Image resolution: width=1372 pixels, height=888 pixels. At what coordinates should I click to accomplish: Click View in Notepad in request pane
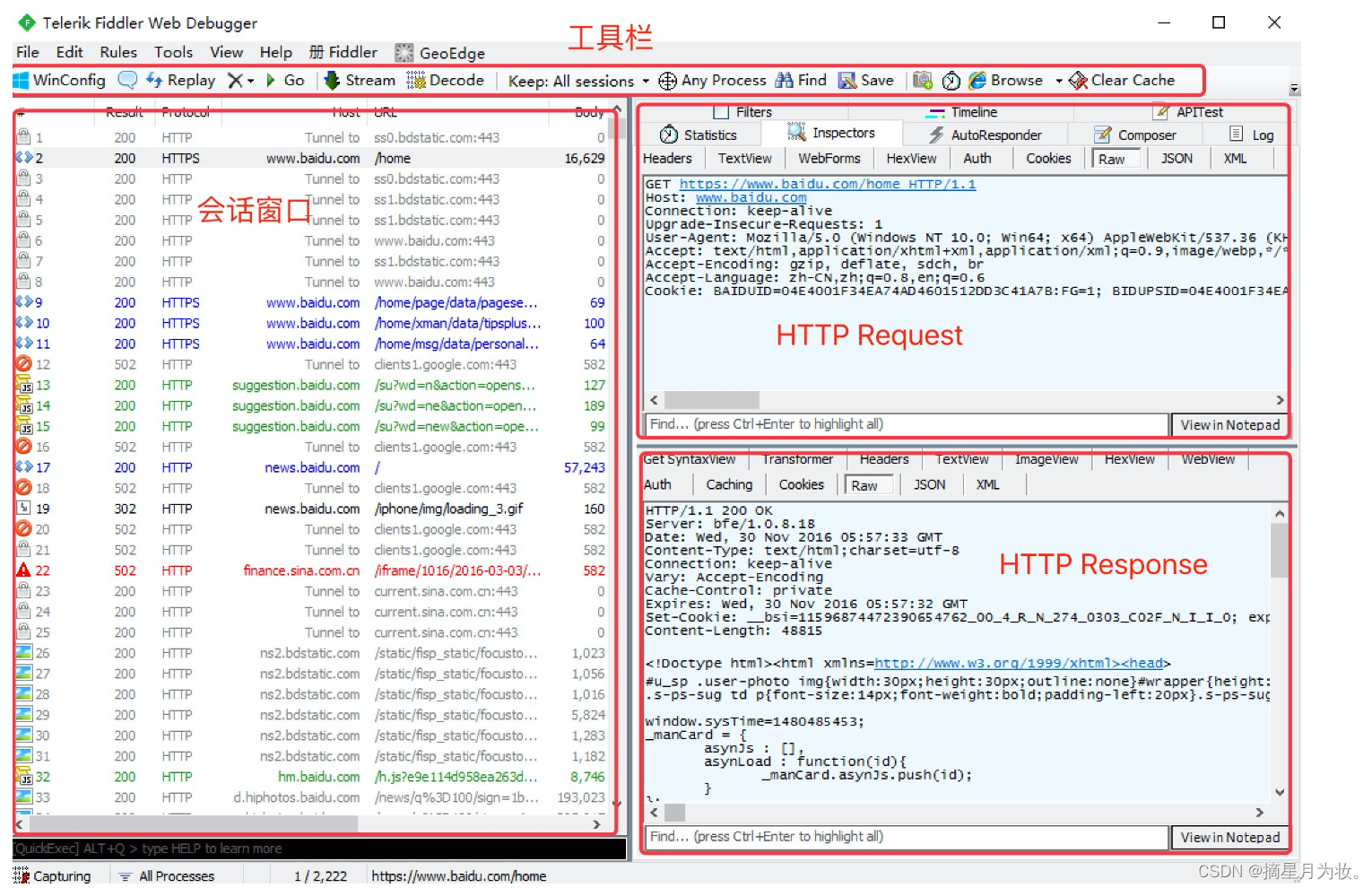1229,425
